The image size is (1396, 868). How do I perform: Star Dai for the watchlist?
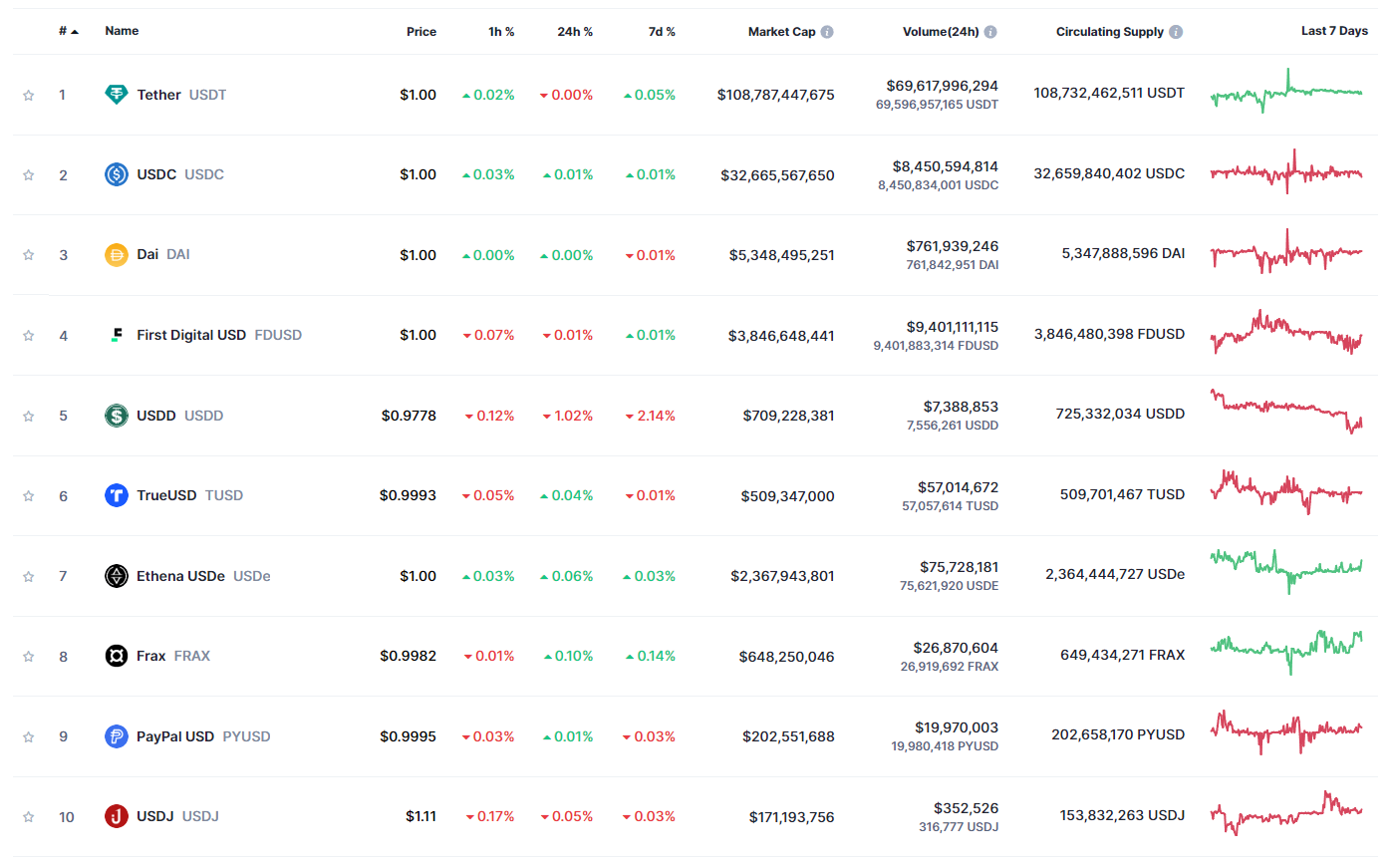29,255
